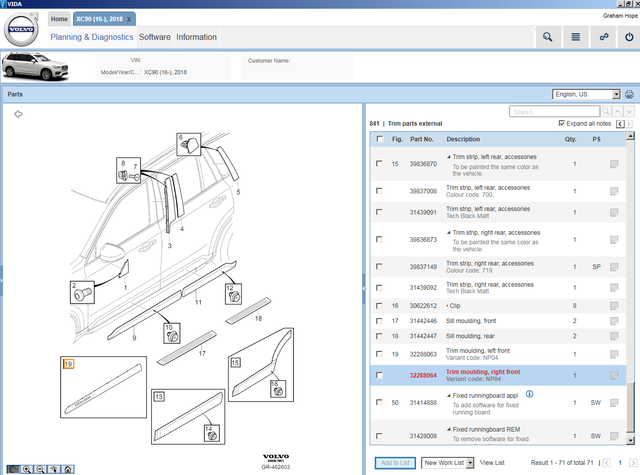Open the Home tab
Image resolution: width=640 pixels, height=475 pixels.
click(x=59, y=19)
